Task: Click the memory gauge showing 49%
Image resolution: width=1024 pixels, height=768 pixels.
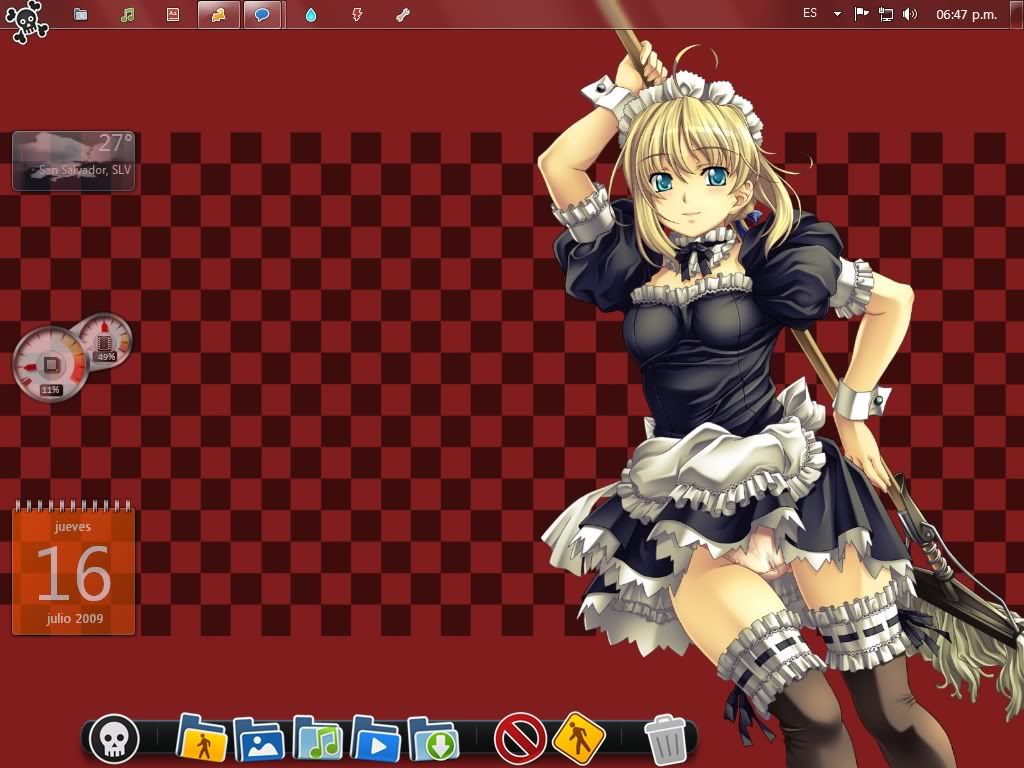Action: (x=105, y=342)
